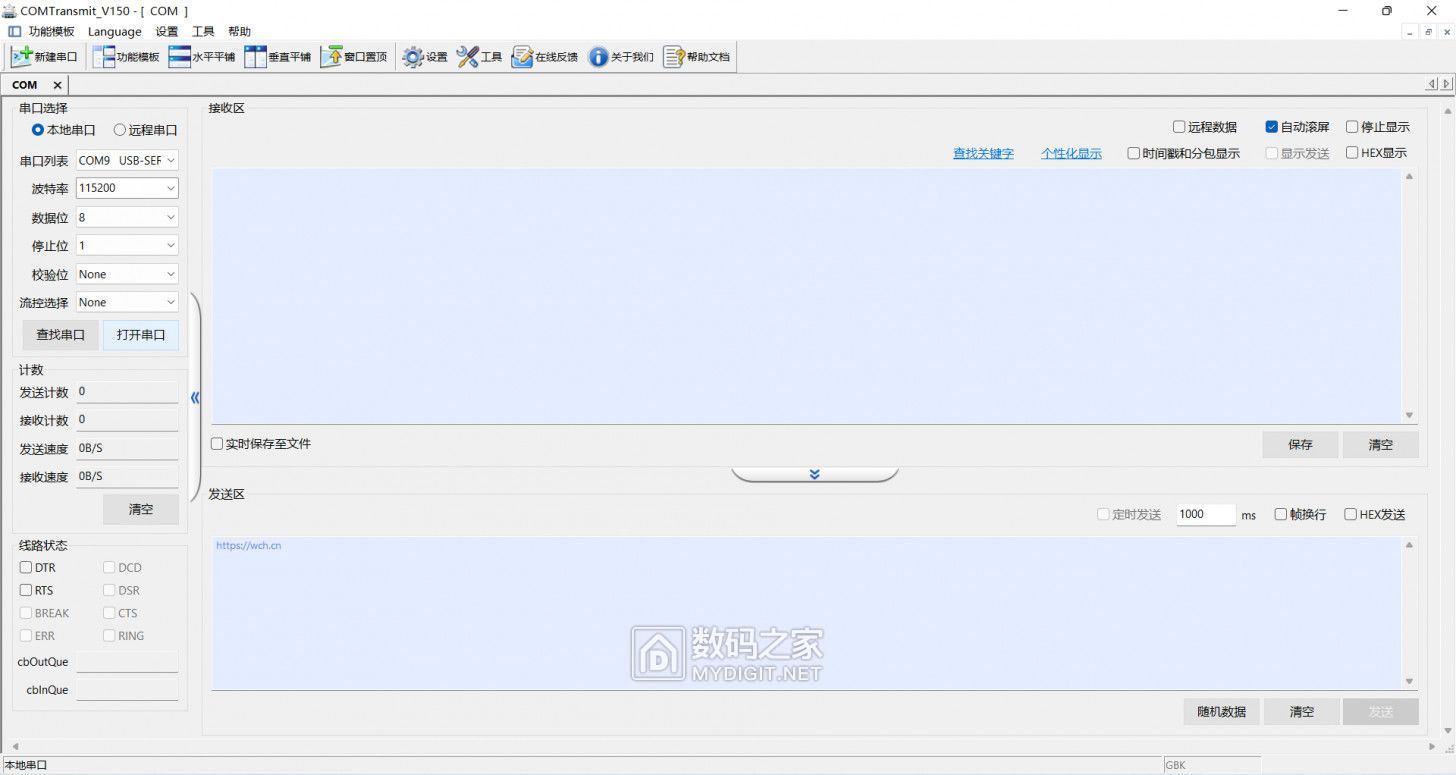1456x775 pixels.
Task: Open the 查找关键字 link
Action: click(x=983, y=154)
